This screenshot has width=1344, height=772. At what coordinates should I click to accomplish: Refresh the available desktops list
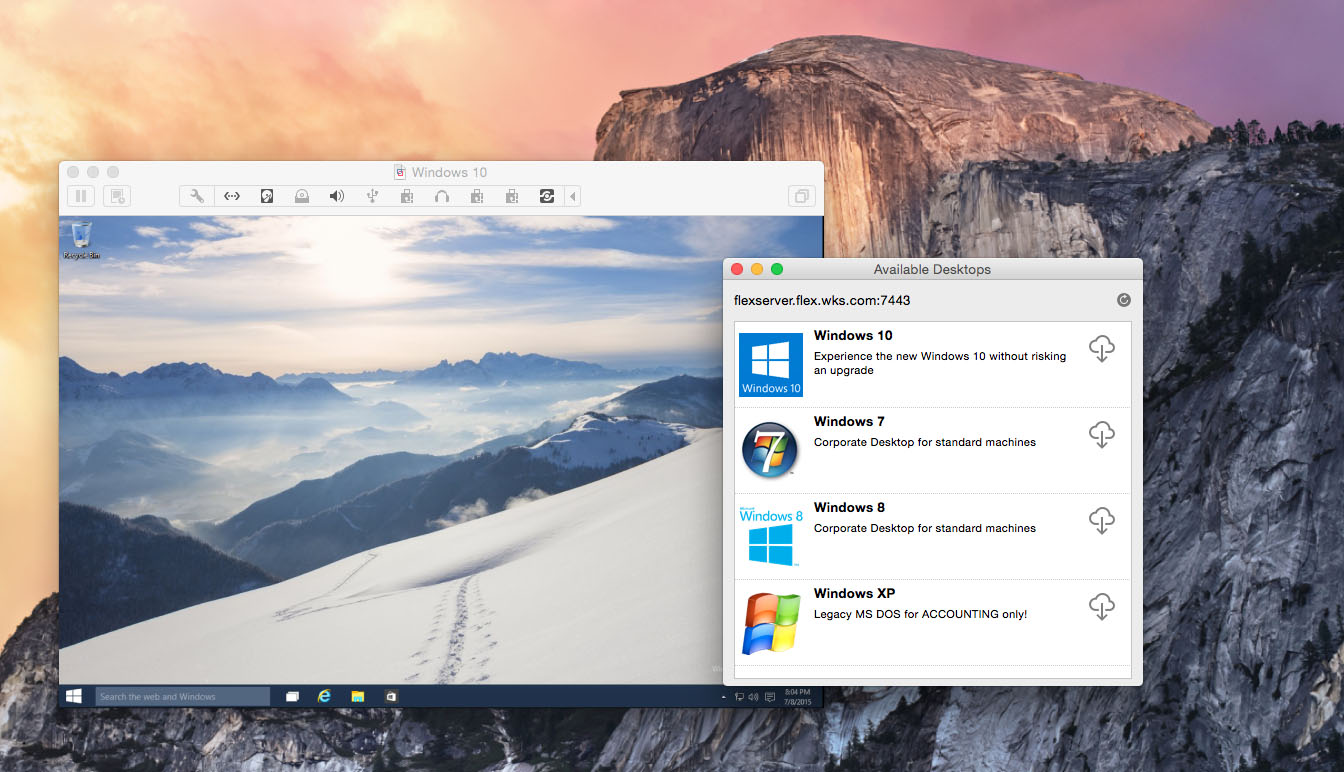click(x=1123, y=300)
